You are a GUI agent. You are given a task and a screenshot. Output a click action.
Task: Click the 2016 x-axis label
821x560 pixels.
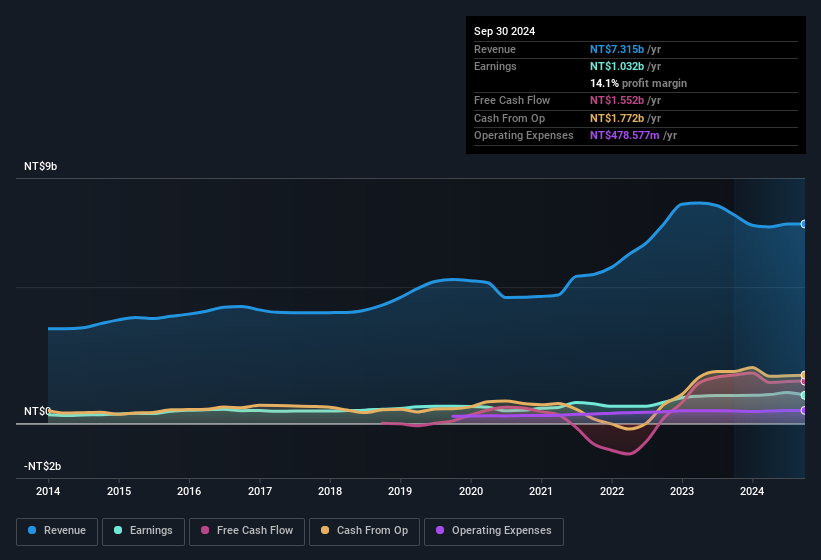click(x=189, y=491)
